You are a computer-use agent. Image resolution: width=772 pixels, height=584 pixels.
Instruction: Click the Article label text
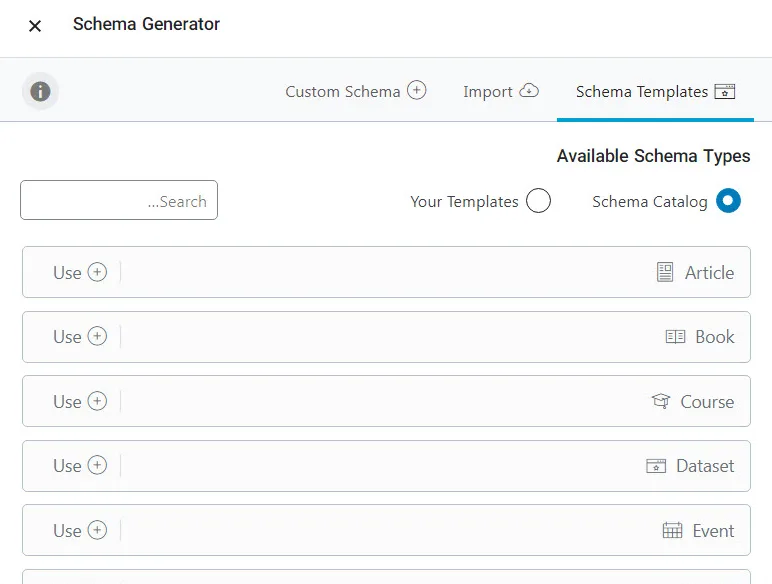tap(709, 273)
